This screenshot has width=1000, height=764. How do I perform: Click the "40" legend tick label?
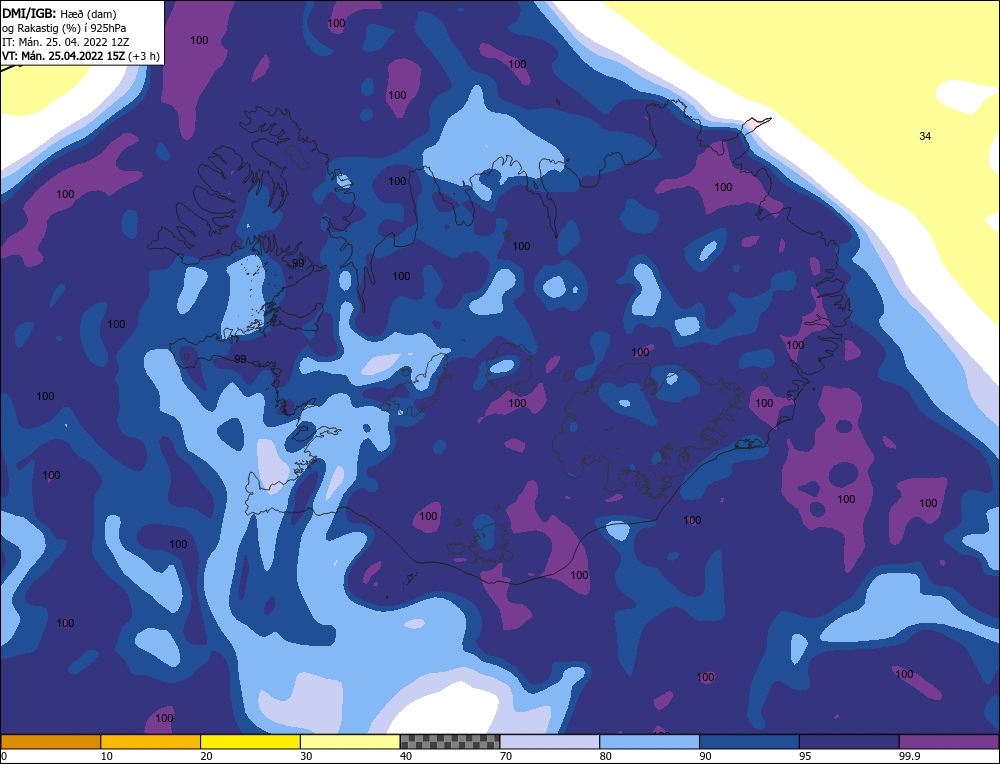coord(406,756)
